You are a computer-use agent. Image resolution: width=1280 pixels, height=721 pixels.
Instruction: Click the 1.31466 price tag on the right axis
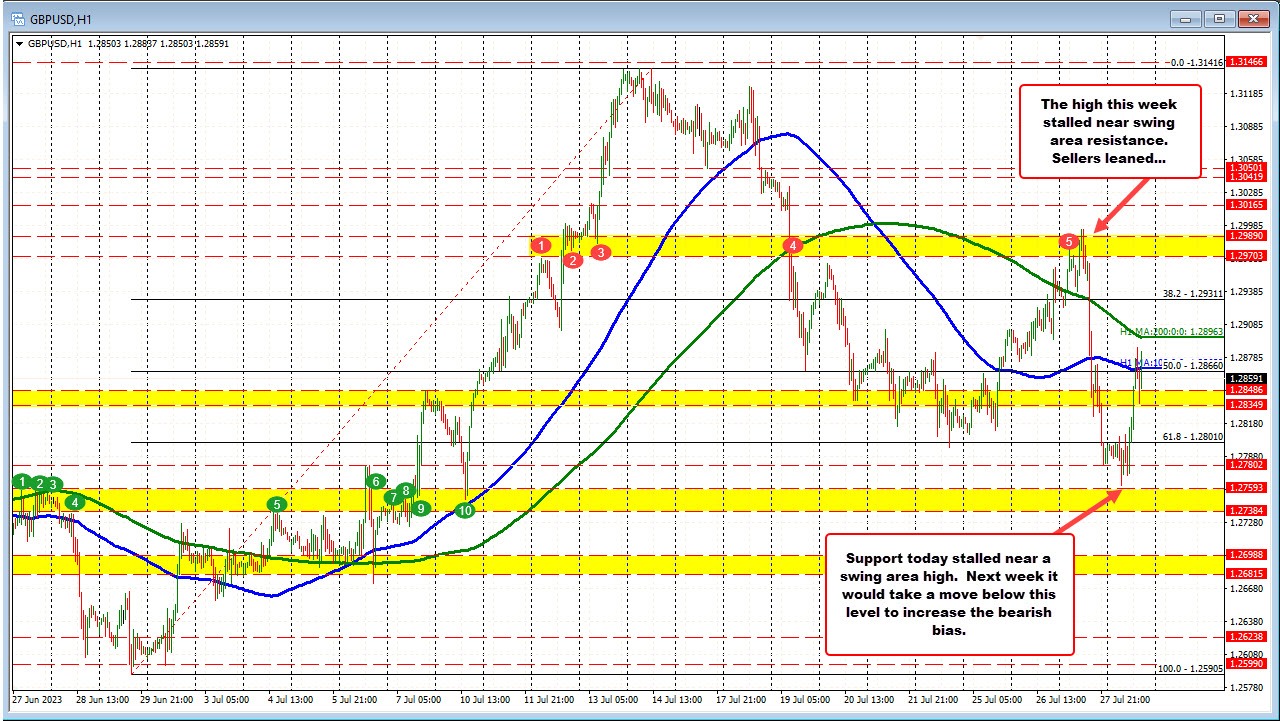click(x=1248, y=61)
